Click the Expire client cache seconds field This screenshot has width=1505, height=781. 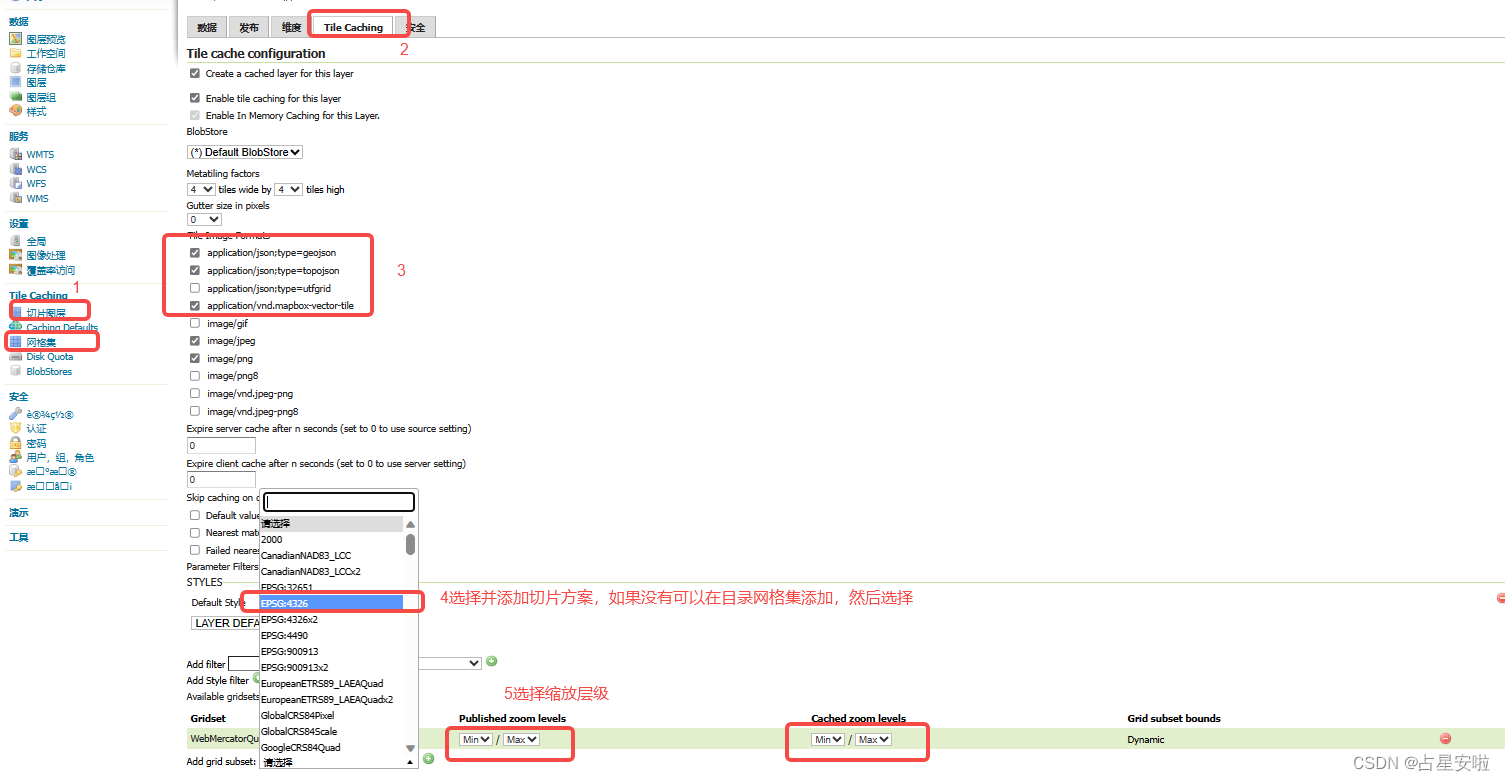coord(221,480)
